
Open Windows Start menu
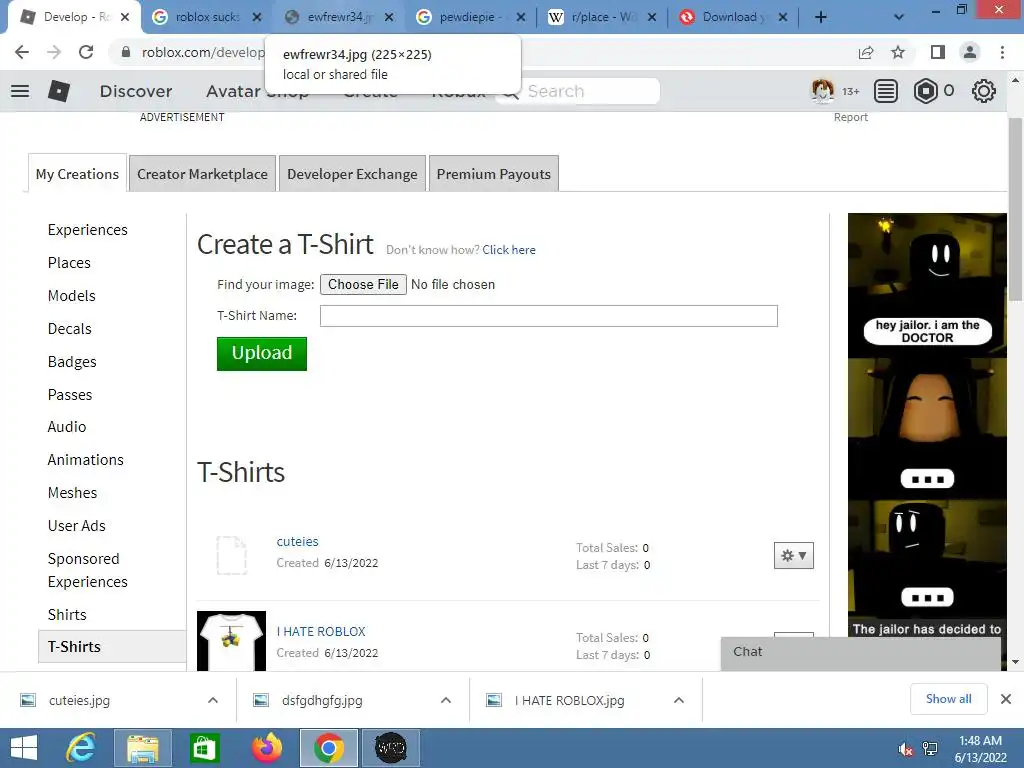click(24, 748)
